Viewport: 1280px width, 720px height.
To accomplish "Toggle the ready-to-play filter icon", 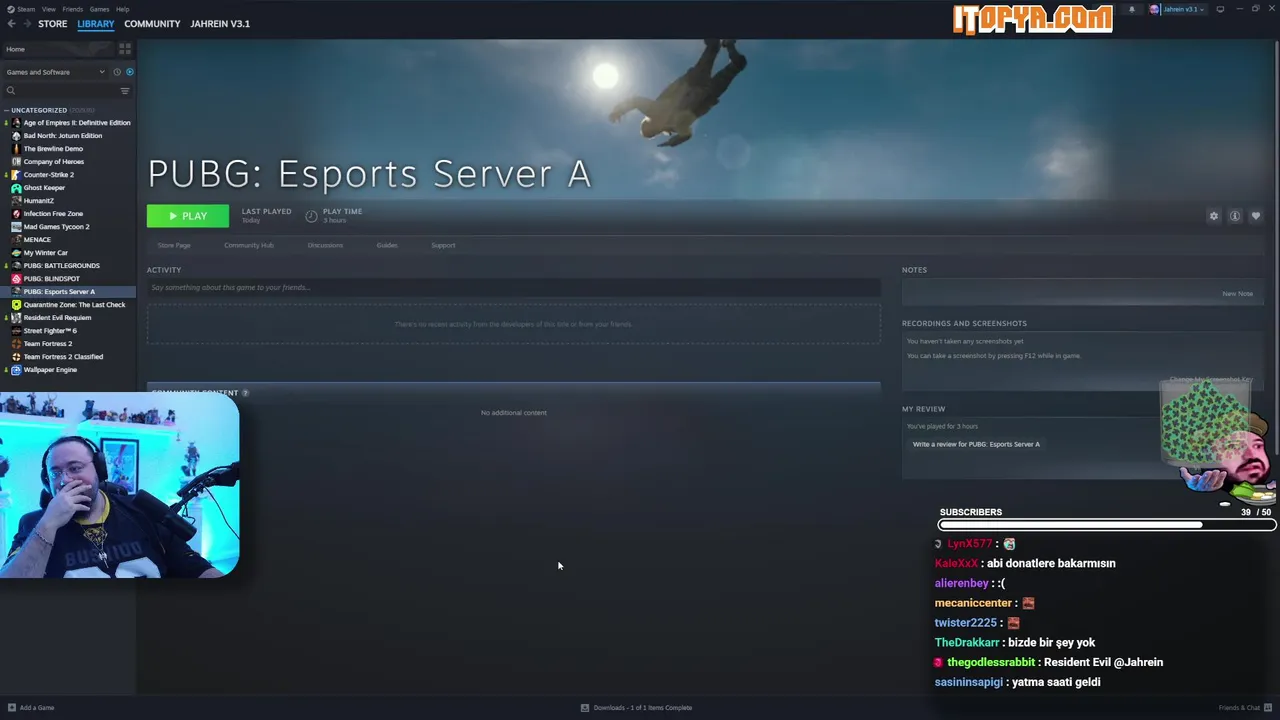I will point(129,72).
